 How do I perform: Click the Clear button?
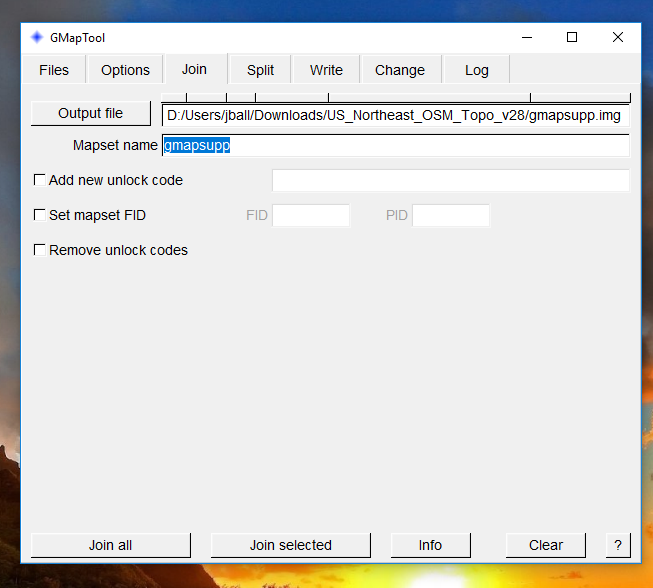click(x=546, y=545)
